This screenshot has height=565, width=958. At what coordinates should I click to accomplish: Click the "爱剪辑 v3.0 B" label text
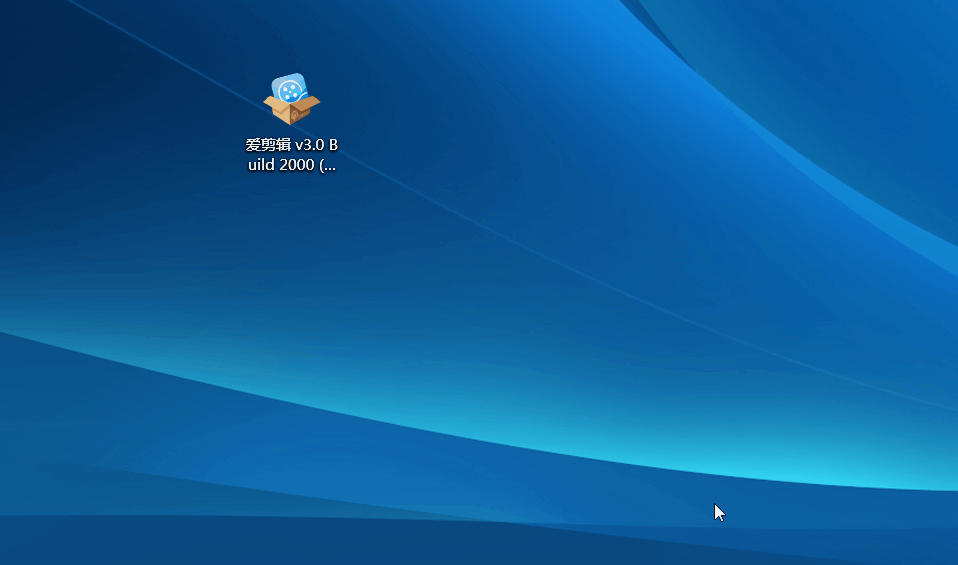click(291, 145)
